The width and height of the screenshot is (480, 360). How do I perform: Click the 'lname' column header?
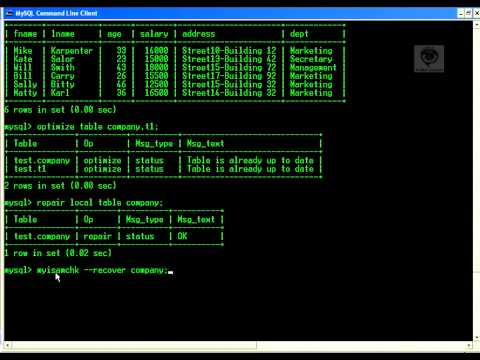pyautogui.click(x=63, y=34)
